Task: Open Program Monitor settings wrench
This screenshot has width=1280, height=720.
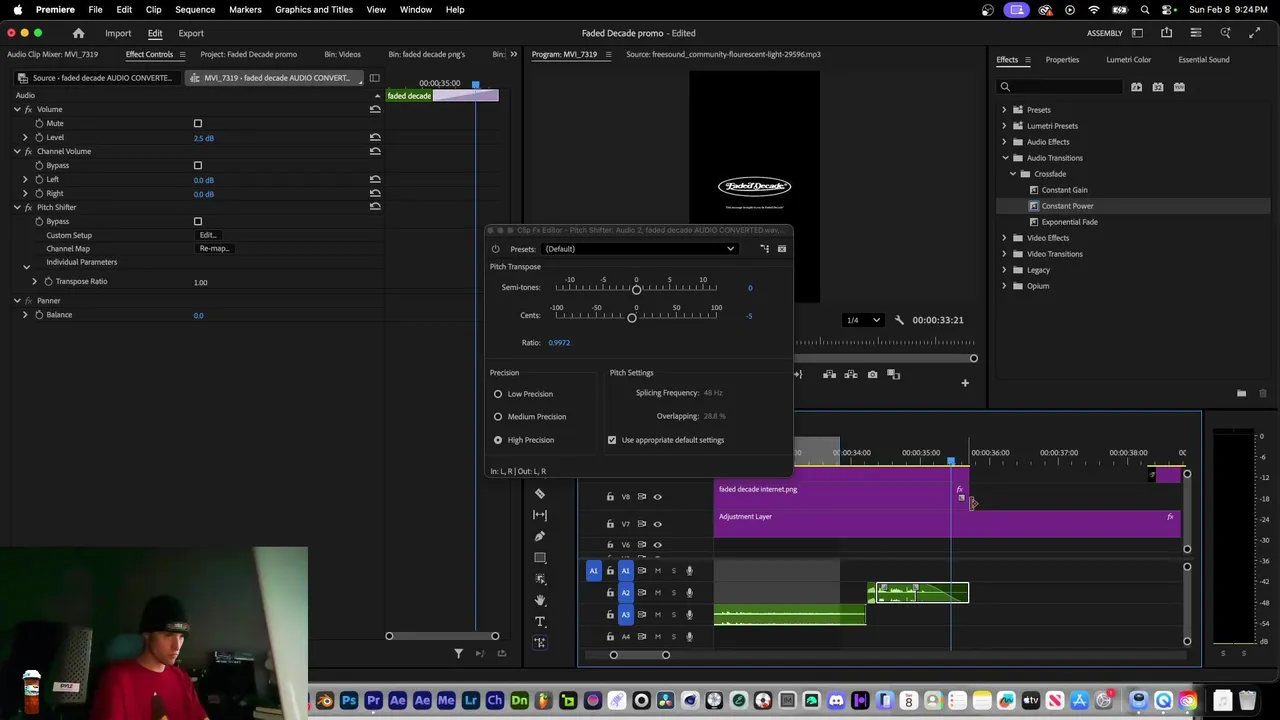Action: click(899, 320)
